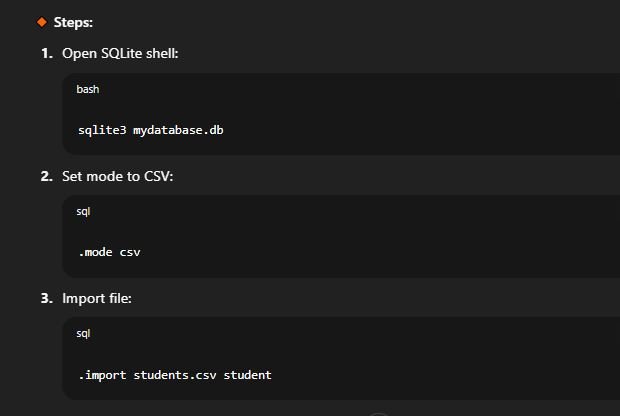Click the "bash" code block language label
Viewport: 620px width, 416px height.
point(88,89)
